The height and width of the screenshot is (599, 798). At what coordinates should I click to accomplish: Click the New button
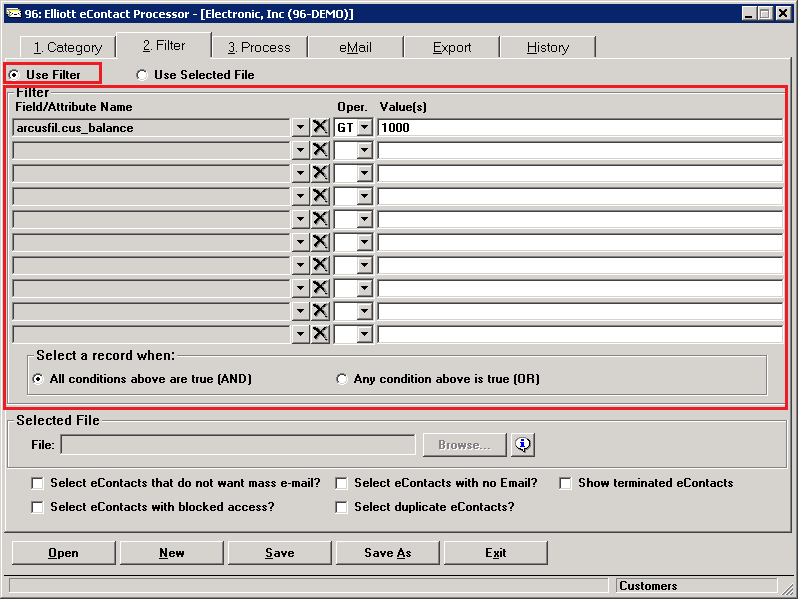coord(172,553)
